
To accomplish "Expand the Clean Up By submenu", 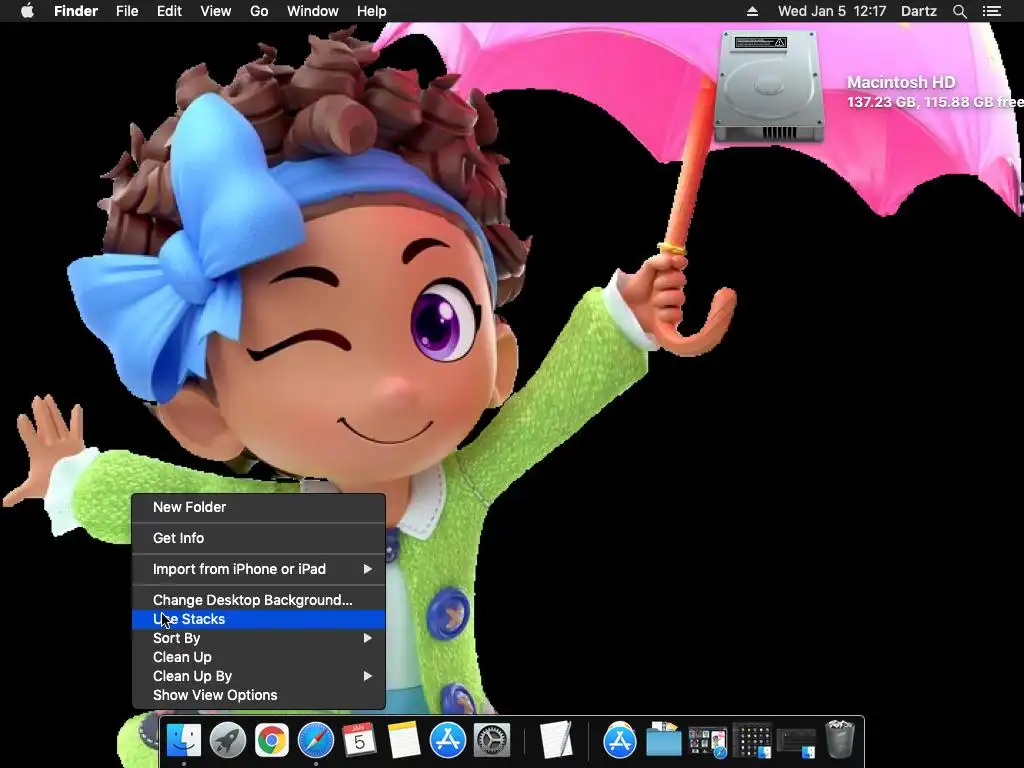I will pyautogui.click(x=259, y=676).
